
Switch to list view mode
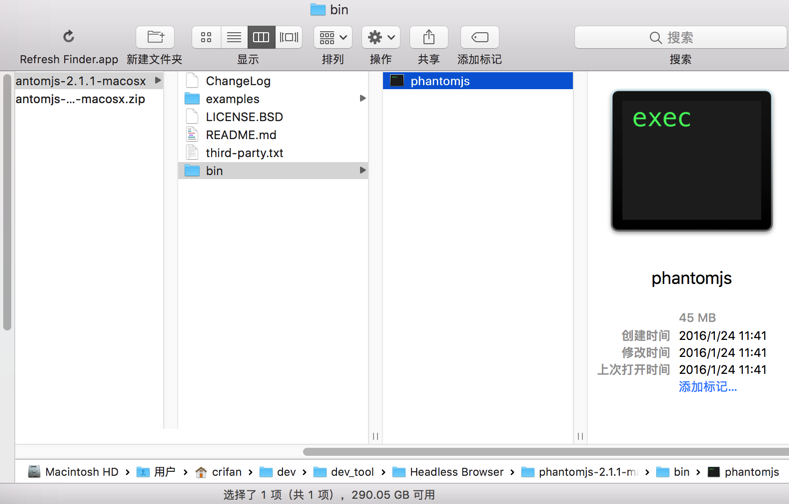tap(234, 37)
